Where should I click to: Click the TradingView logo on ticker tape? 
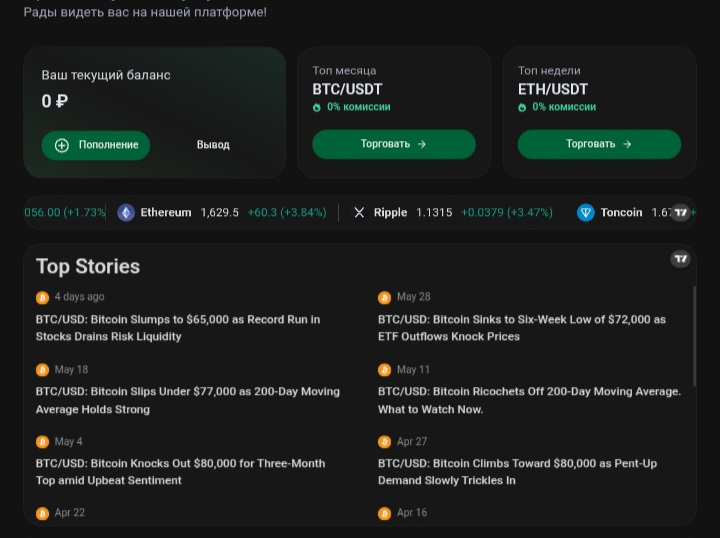(681, 213)
